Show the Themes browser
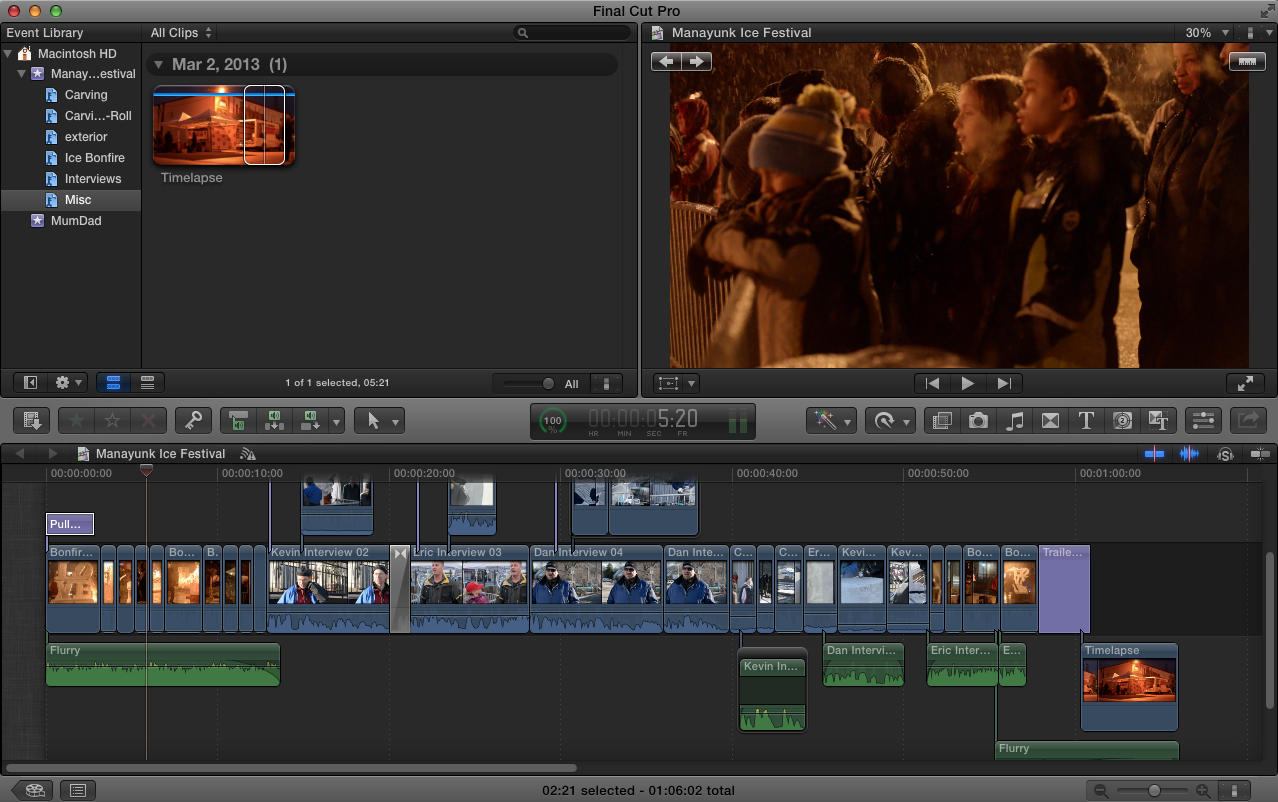Image resolution: width=1278 pixels, height=802 pixels. tap(1158, 421)
